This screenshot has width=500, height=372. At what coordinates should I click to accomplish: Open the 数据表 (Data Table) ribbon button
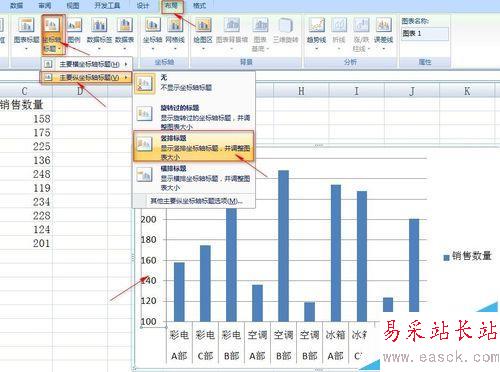[124, 34]
